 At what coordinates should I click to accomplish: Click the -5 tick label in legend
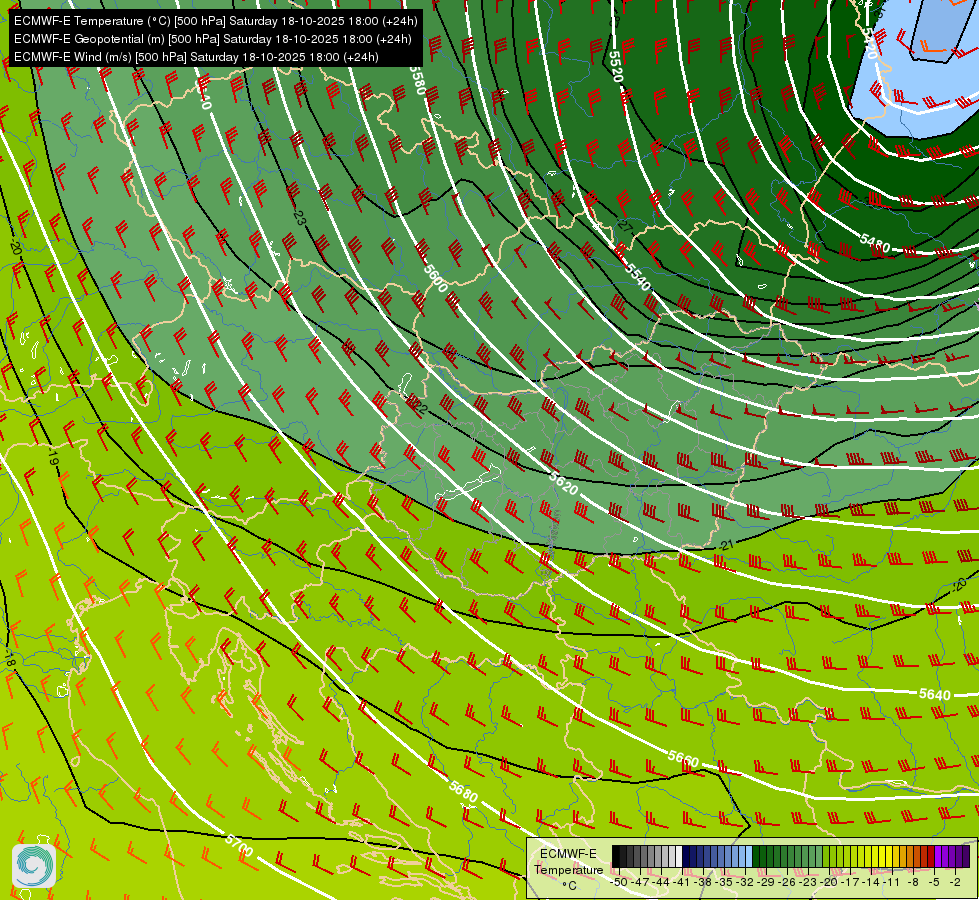tap(935, 882)
